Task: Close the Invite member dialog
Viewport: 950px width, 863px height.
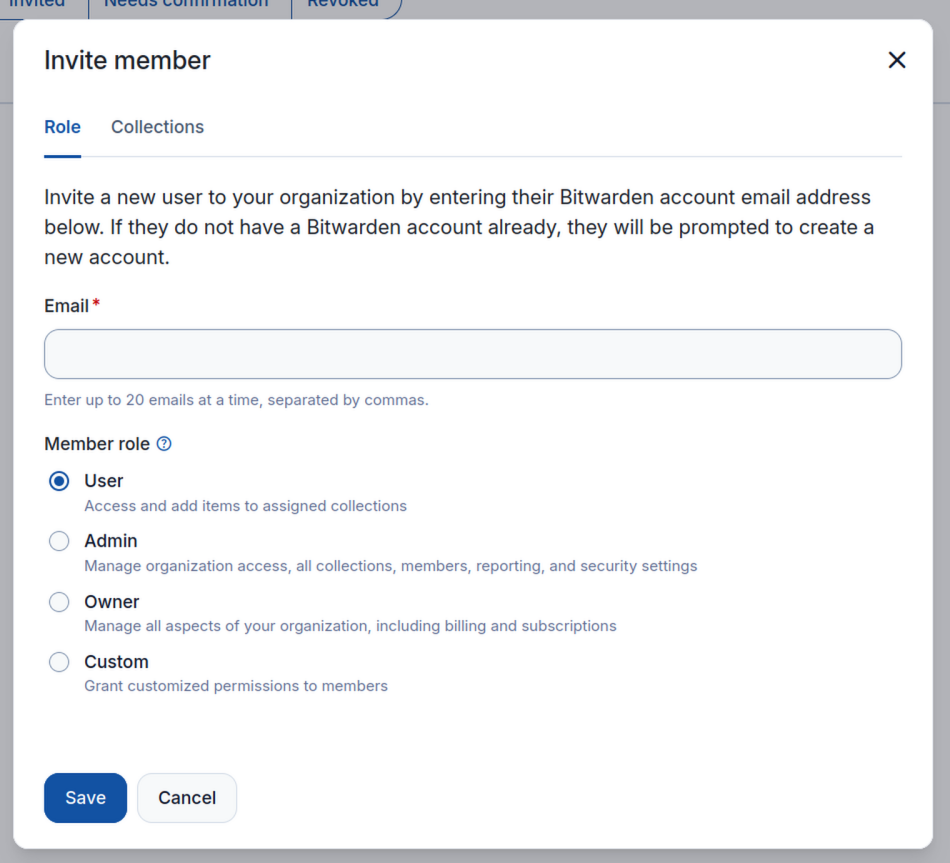Action: [897, 60]
